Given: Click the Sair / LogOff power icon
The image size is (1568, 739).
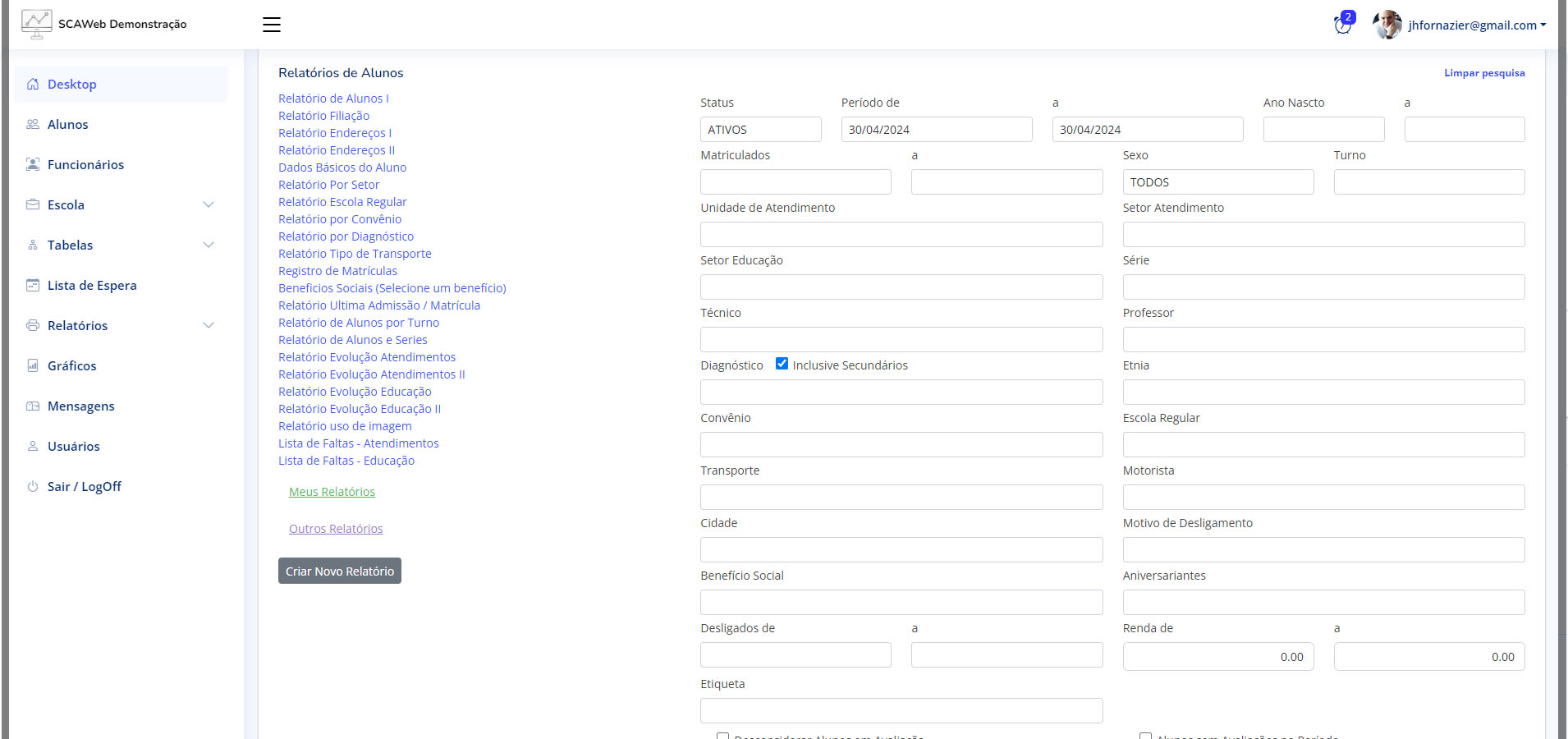Looking at the screenshot, I should 33,487.
